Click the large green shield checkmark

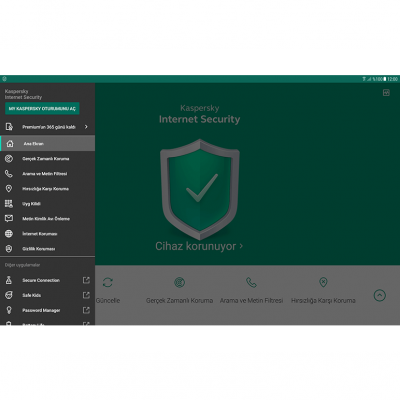click(200, 189)
